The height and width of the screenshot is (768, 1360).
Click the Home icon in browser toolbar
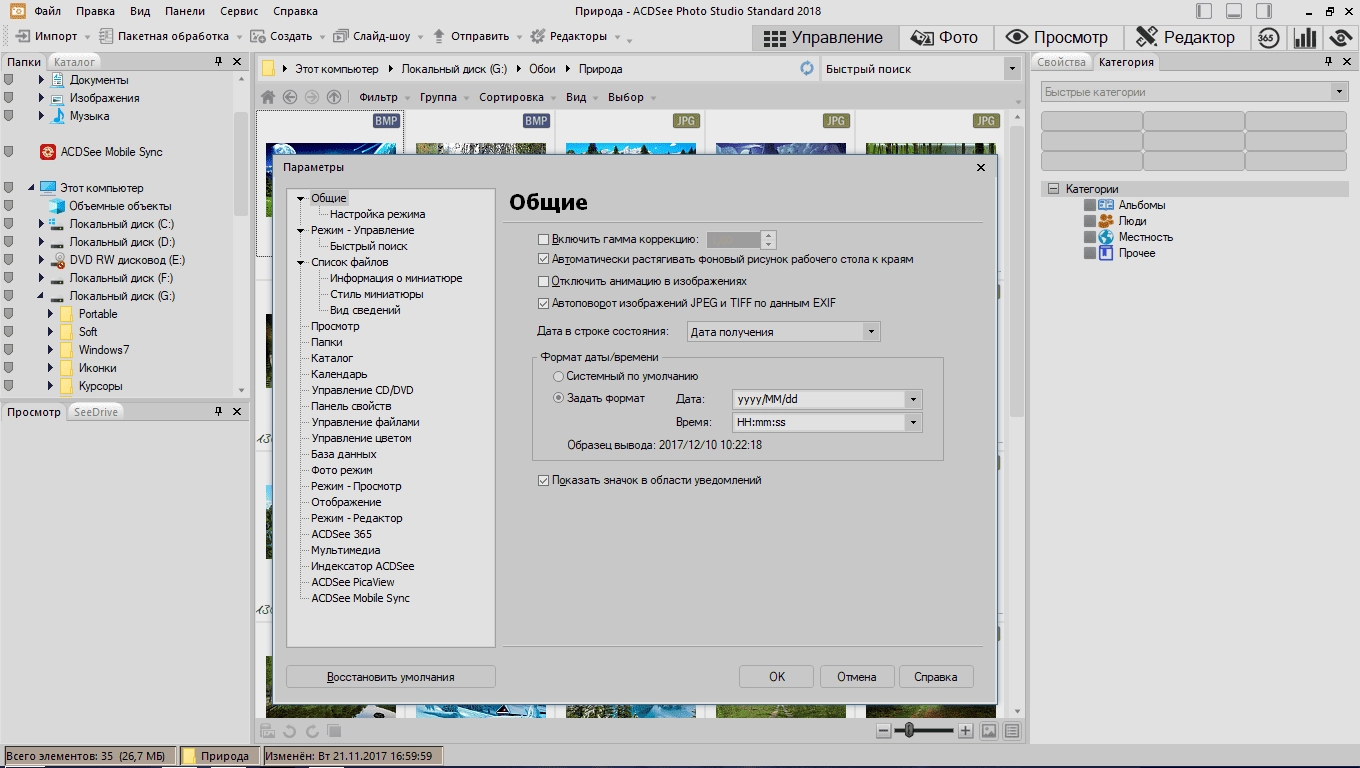tap(267, 97)
